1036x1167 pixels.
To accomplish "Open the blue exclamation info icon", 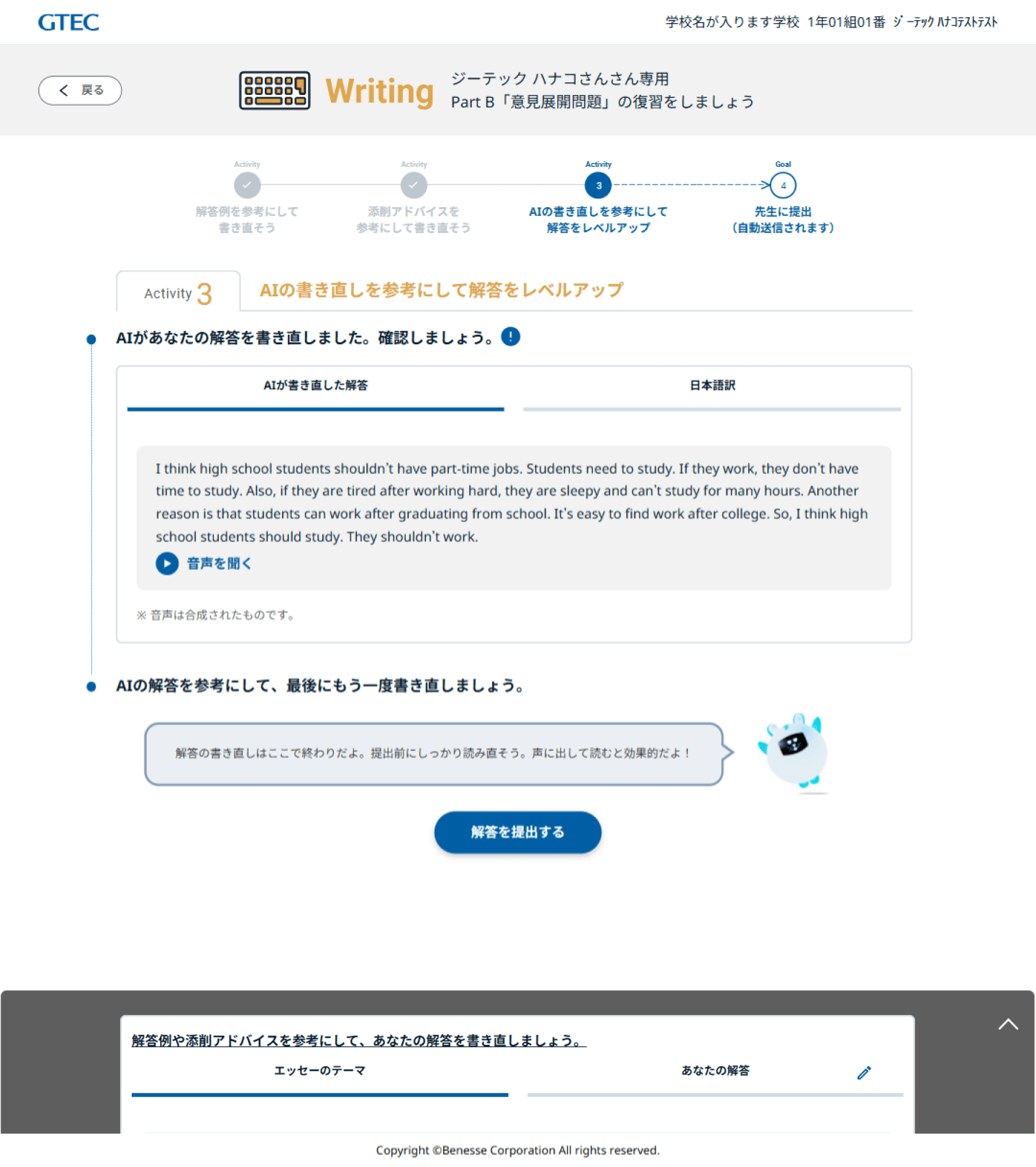I will point(511,337).
